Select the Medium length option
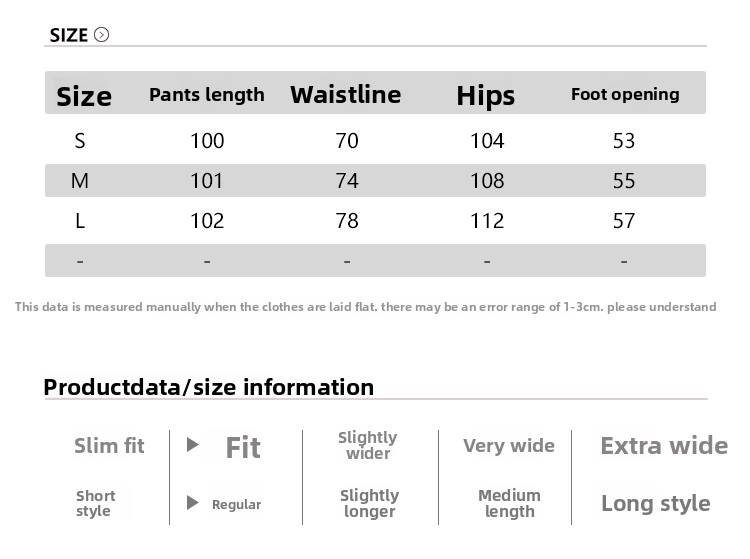Screen dimensions: 750x559 (x=509, y=503)
